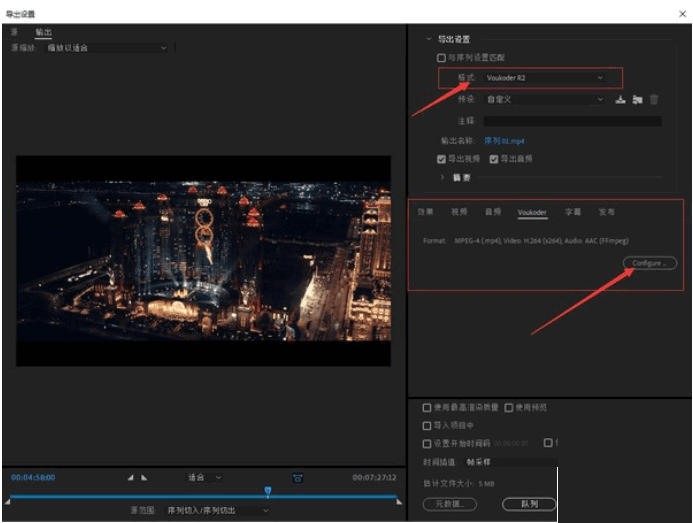Close the export settings dialog
Viewport: 693px width, 523px height.
pyautogui.click(x=681, y=12)
